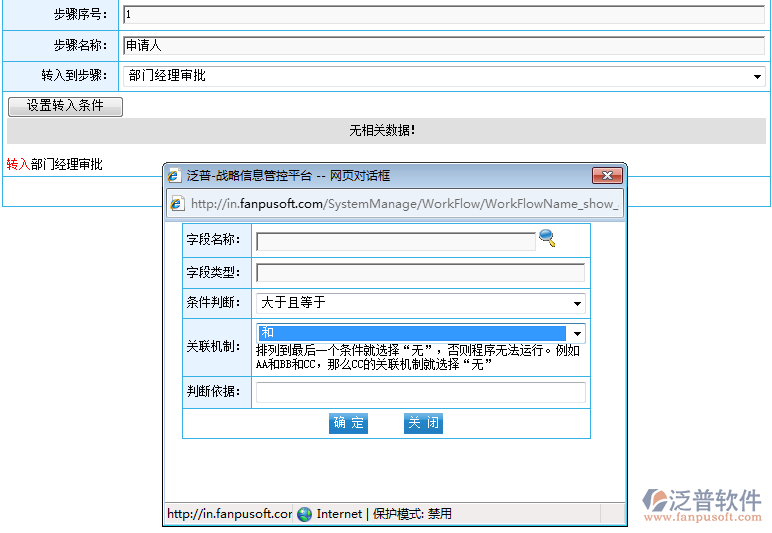Open the 关联机制 dropdown list
Screen dimensions: 772x533
click(577, 333)
